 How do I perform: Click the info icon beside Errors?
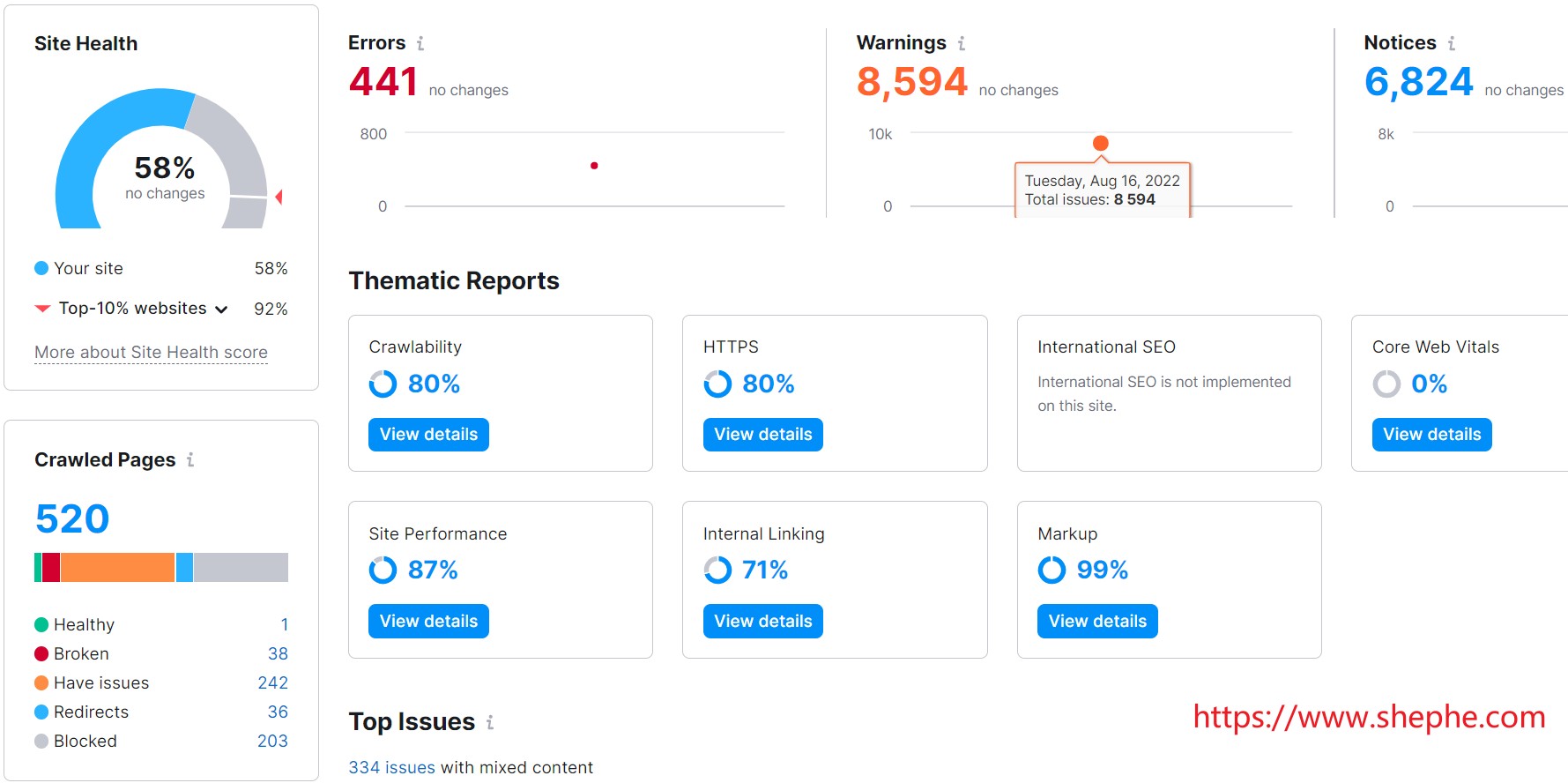click(x=420, y=43)
